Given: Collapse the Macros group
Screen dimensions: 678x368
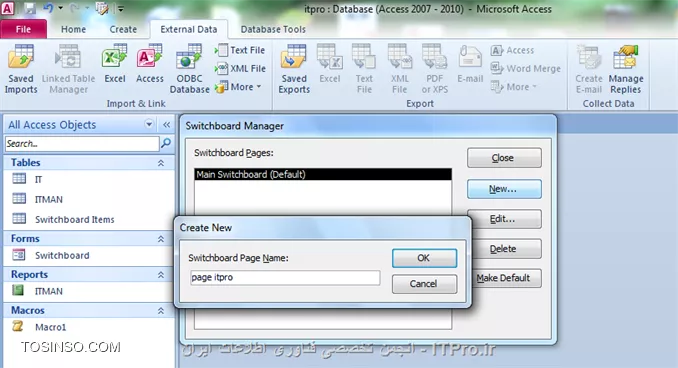Looking at the screenshot, I should click(x=160, y=311).
